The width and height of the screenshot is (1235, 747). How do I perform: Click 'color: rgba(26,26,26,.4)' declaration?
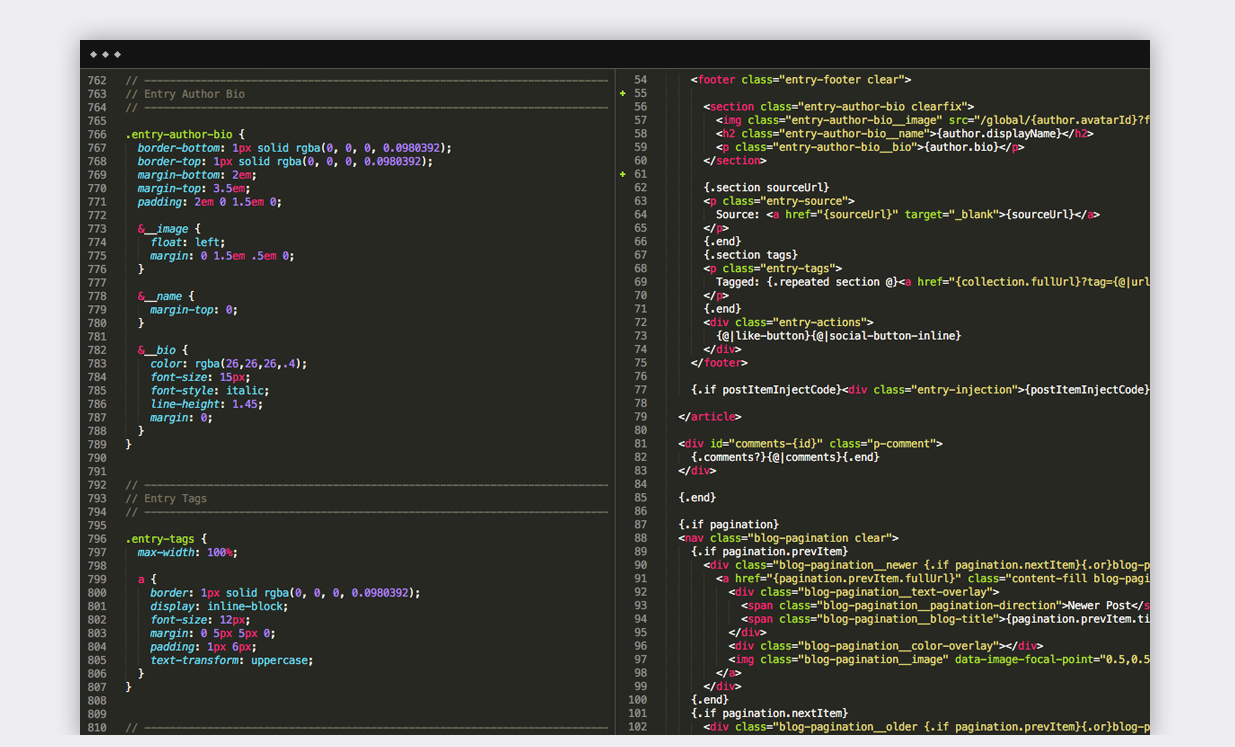click(x=229, y=364)
